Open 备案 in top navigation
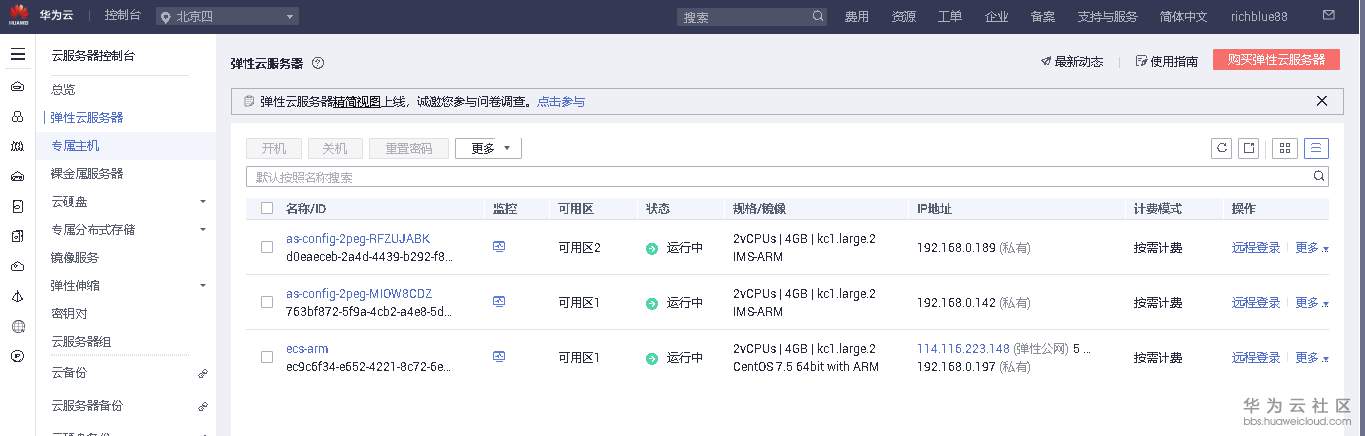 coord(1042,17)
